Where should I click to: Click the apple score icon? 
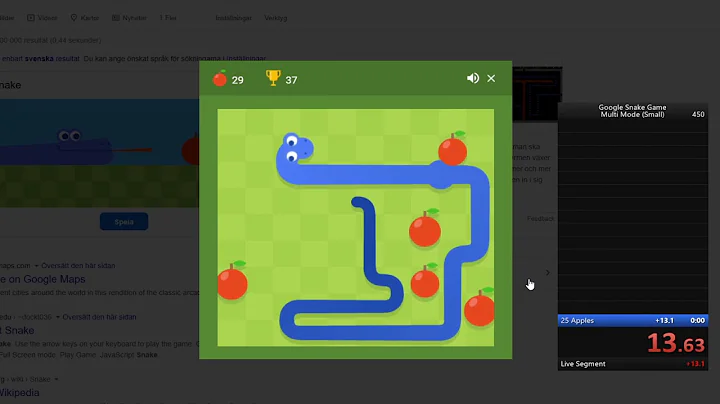coord(219,79)
